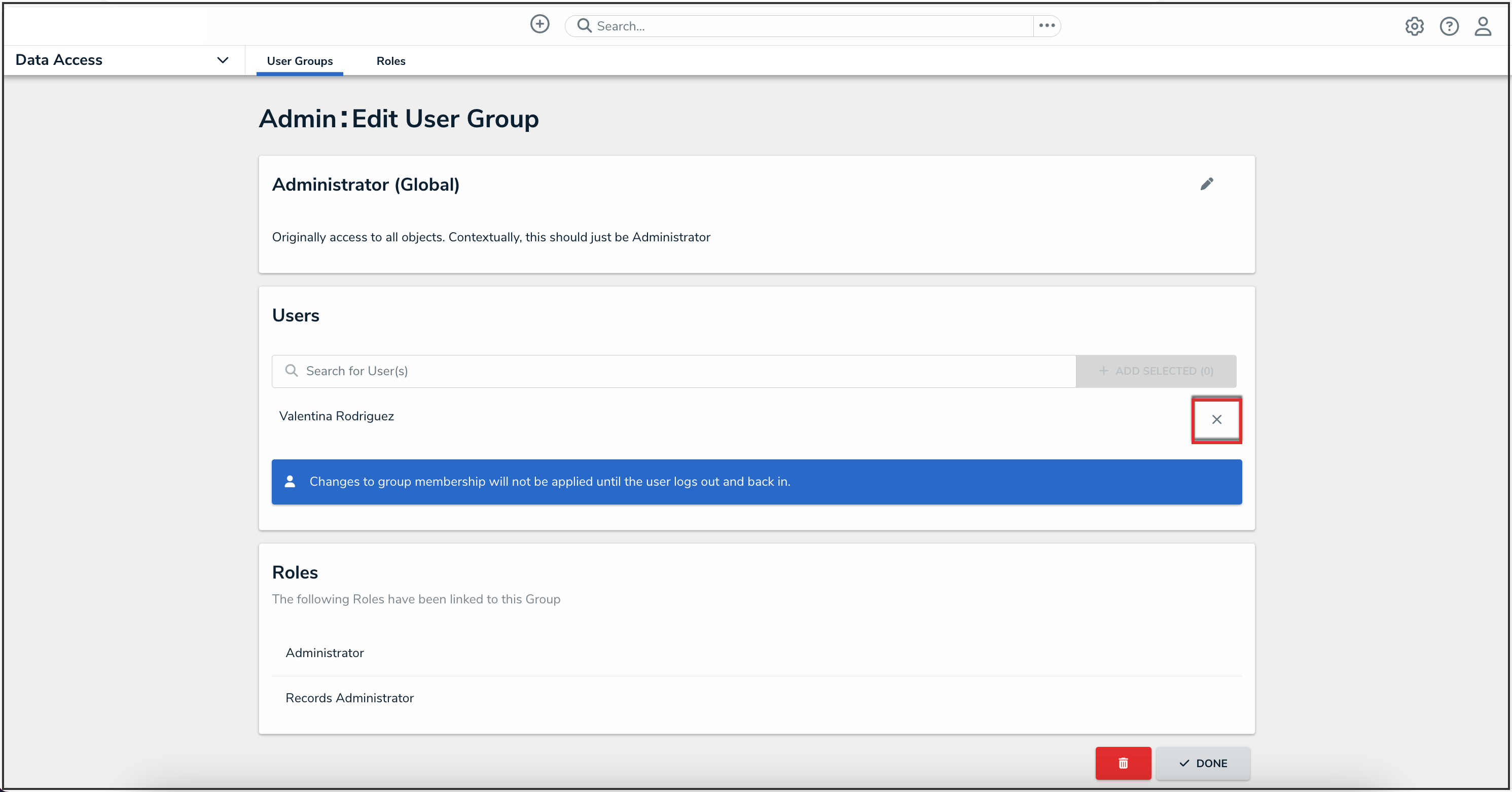1512x792 pixels.
Task: Click the search magnifier icon in top bar
Action: [584, 26]
